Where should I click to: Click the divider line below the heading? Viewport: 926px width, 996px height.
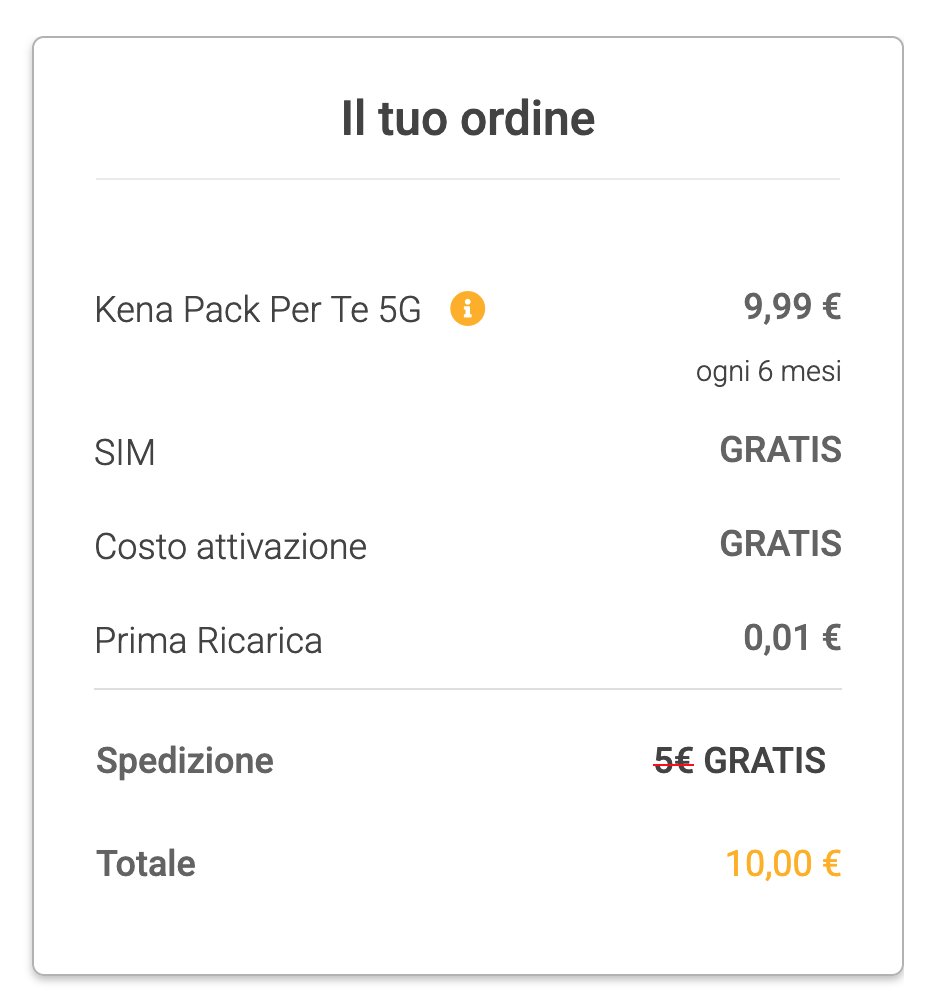[467, 180]
